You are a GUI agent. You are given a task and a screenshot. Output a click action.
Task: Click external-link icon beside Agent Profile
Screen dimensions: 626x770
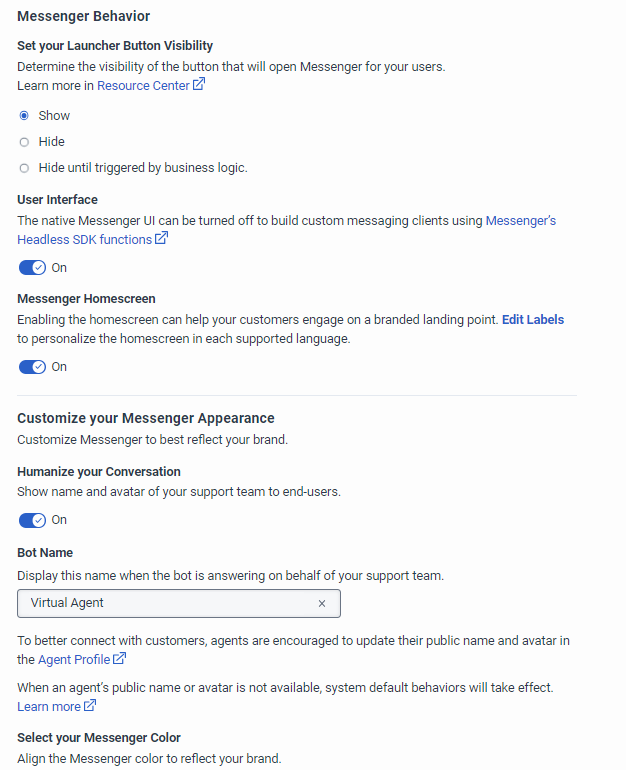[x=120, y=659]
